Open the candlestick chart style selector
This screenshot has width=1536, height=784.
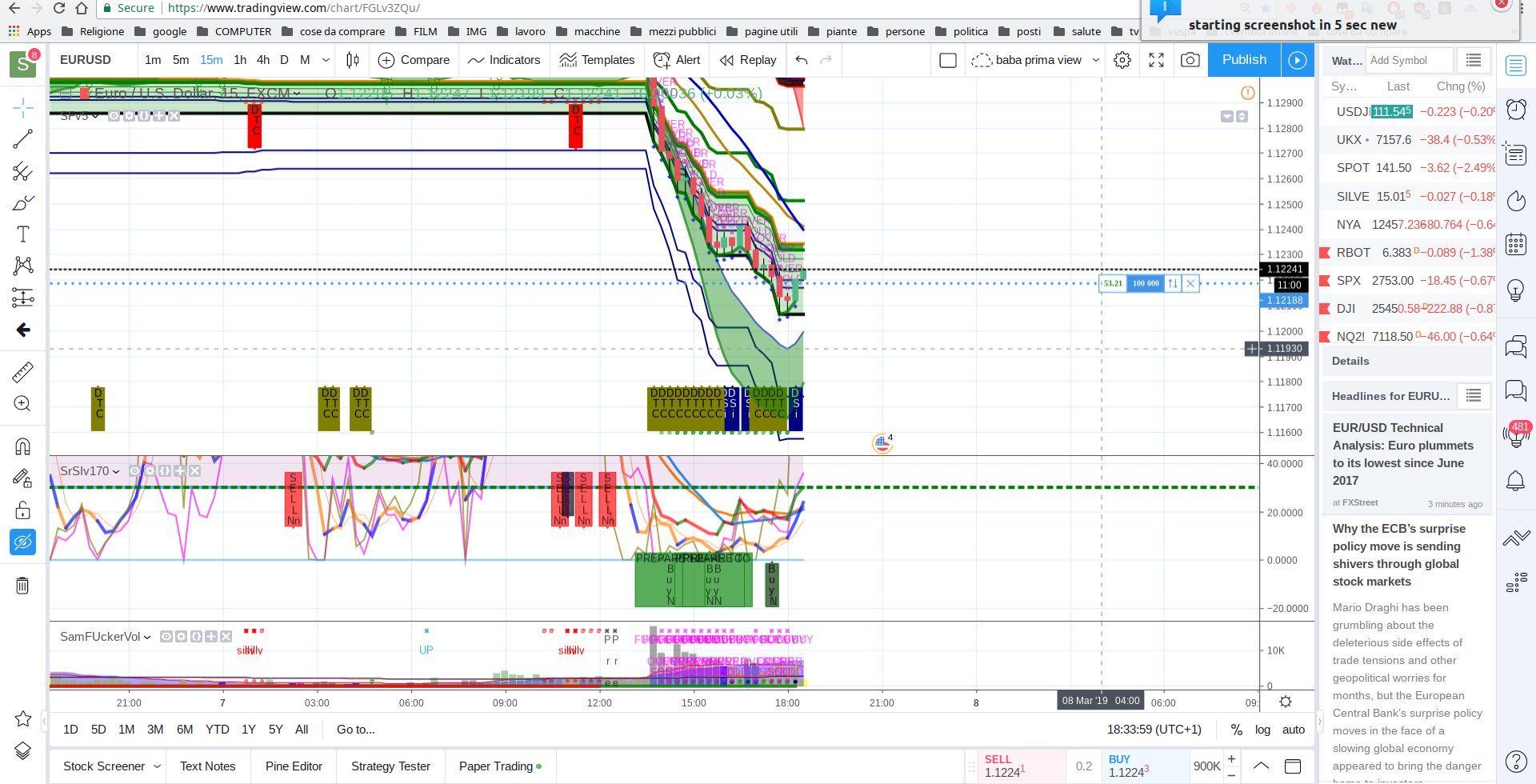353,60
